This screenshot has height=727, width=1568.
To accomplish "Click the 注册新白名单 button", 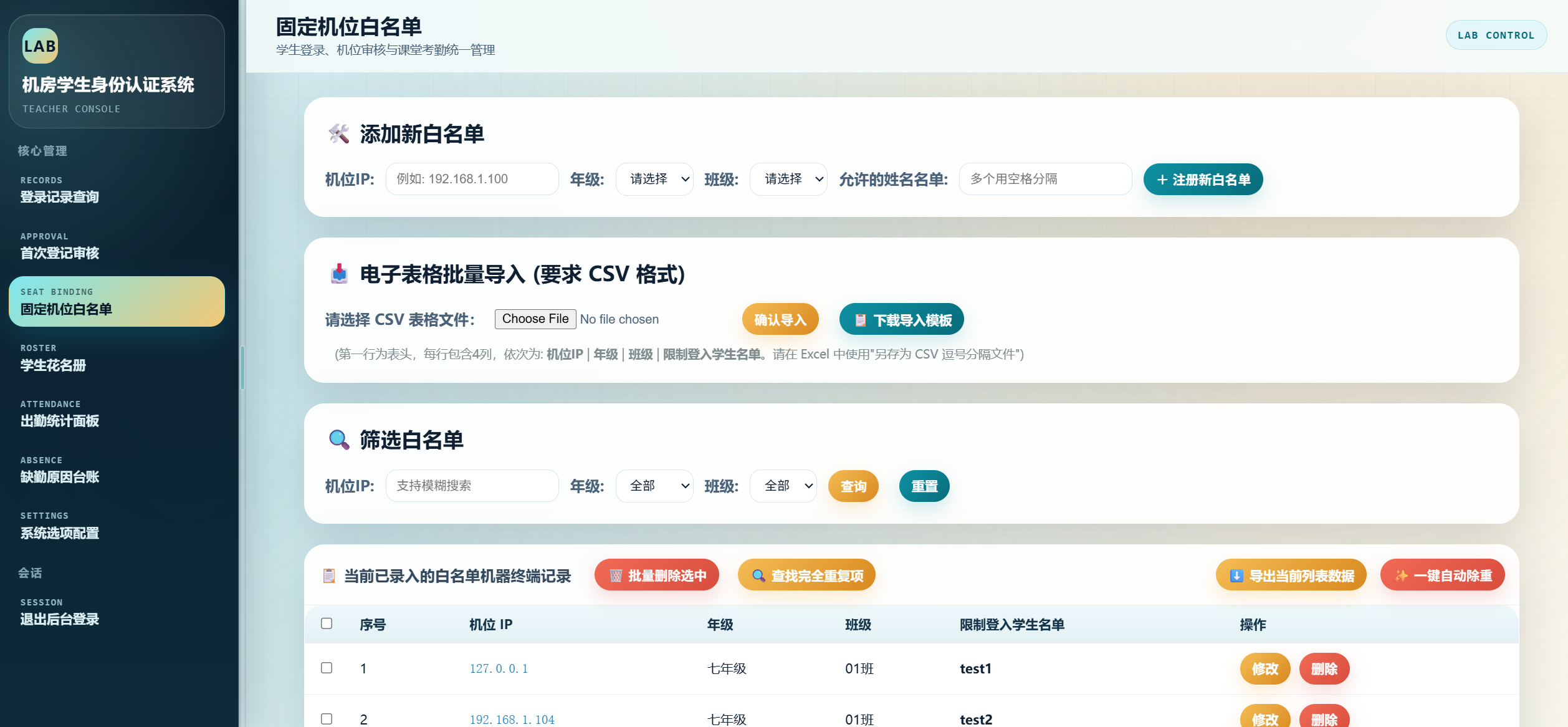I will (x=1203, y=180).
